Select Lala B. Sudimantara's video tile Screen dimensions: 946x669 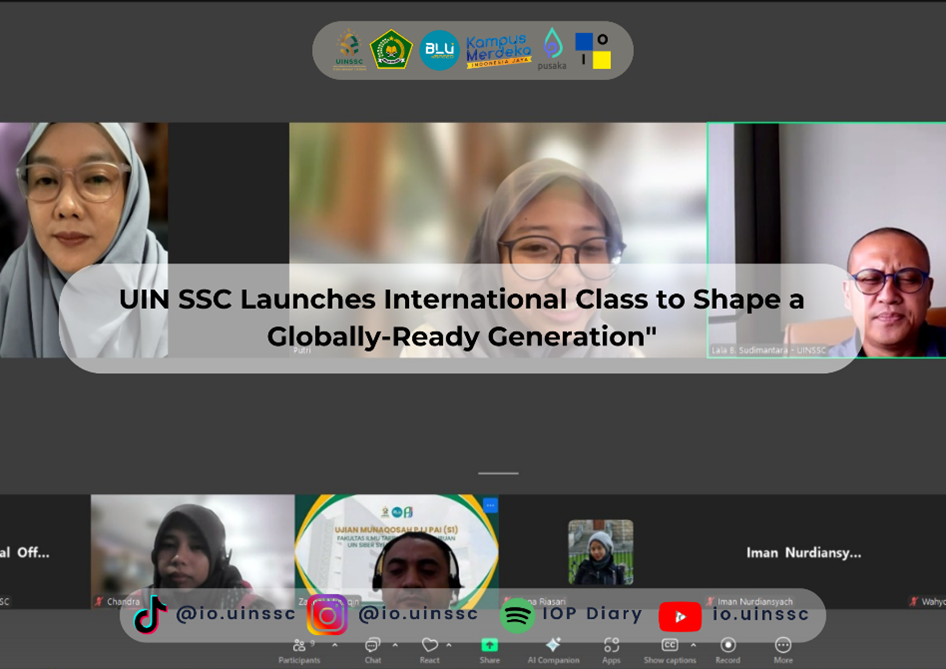pos(827,240)
